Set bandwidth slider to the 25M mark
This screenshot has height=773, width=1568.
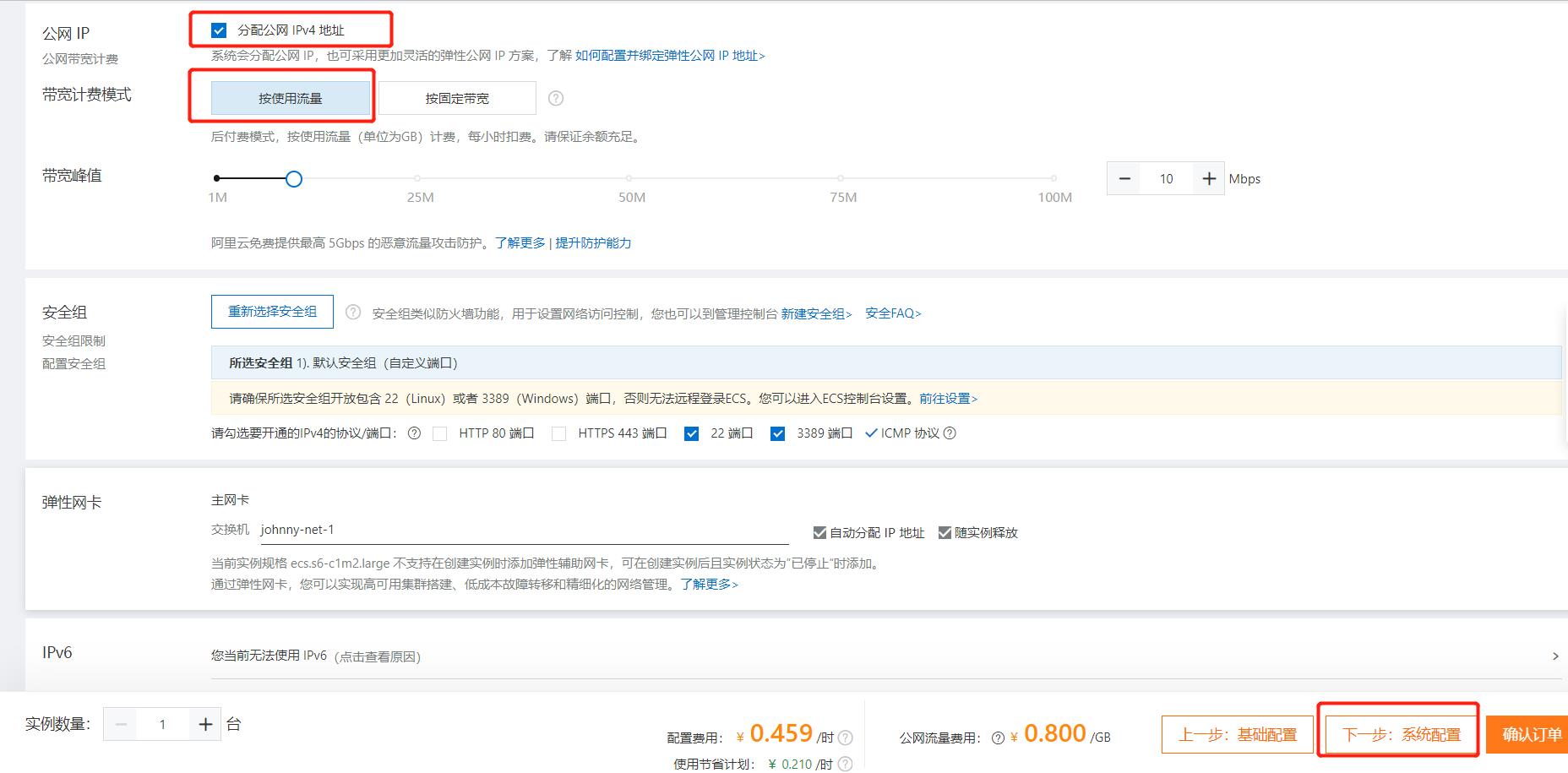[x=418, y=178]
